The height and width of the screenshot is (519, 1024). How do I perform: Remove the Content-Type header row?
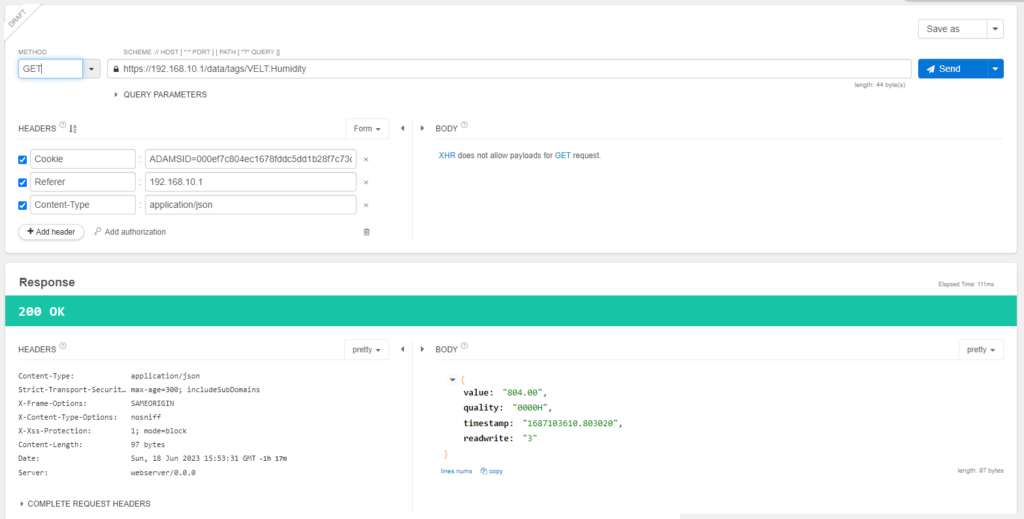(366, 205)
